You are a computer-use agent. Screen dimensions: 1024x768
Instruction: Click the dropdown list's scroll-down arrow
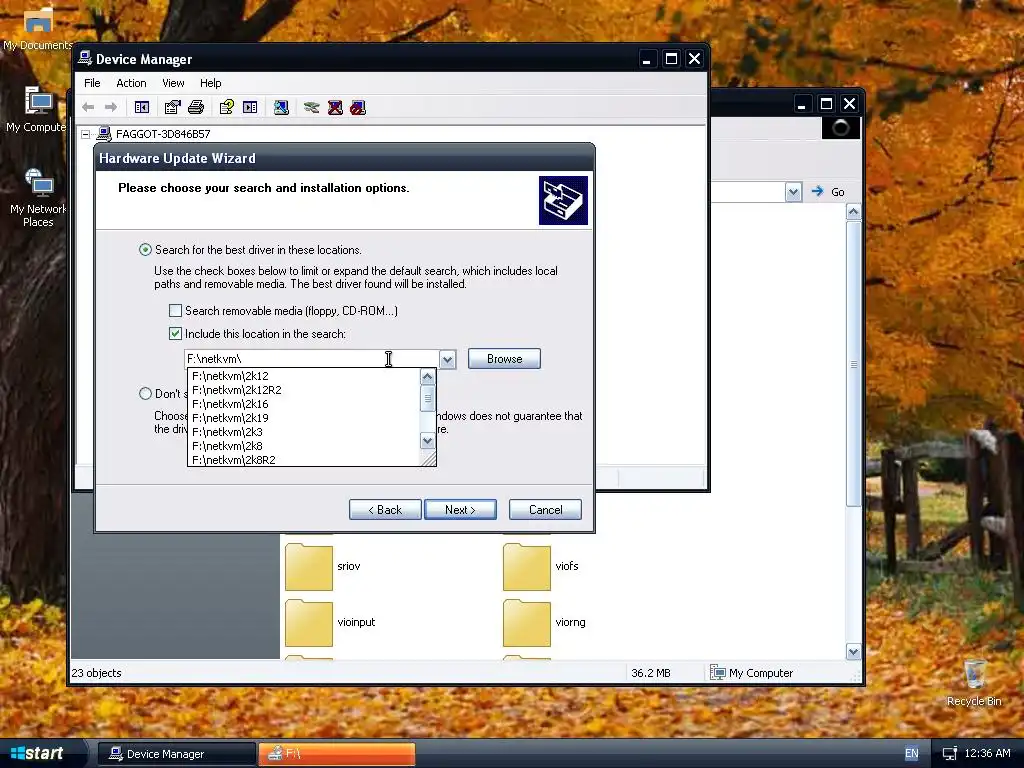click(427, 441)
